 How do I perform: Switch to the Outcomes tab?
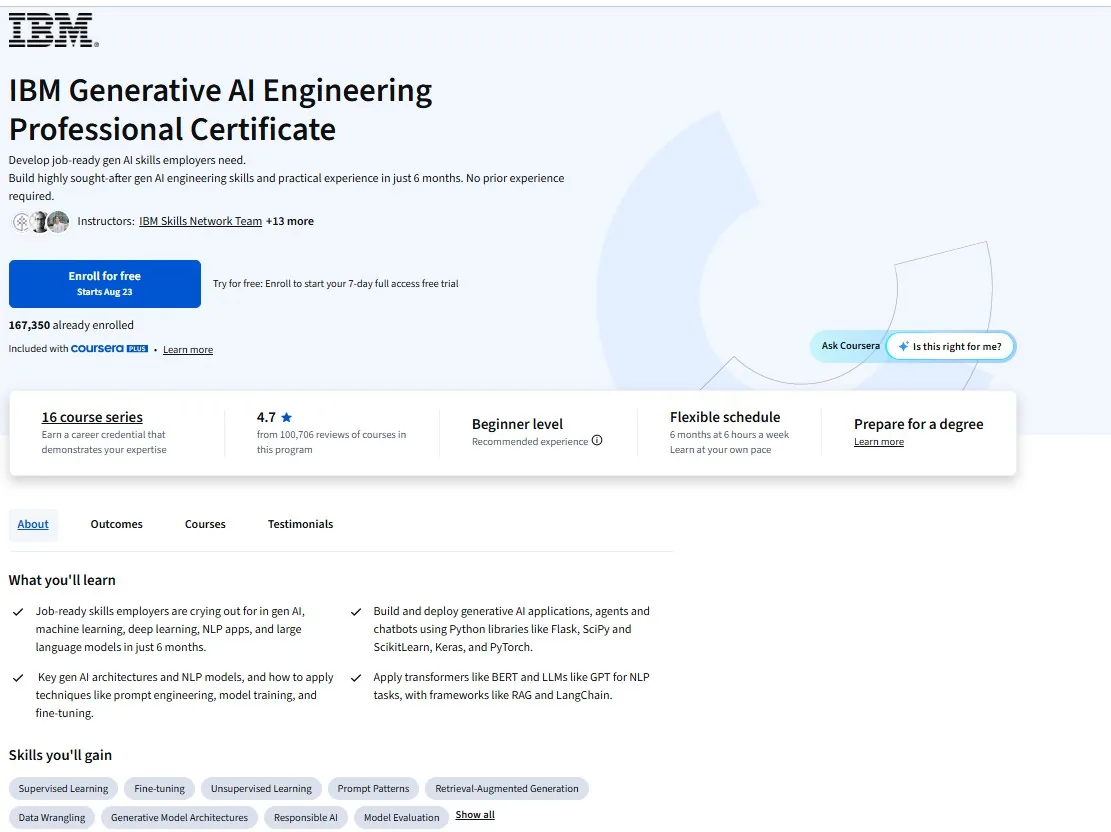[116, 524]
